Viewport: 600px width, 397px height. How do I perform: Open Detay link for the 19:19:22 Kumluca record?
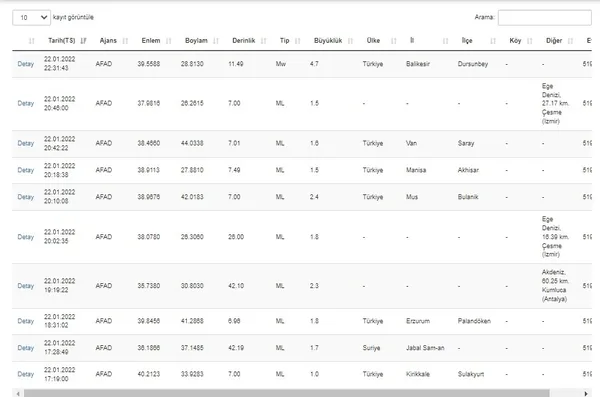pos(26,286)
